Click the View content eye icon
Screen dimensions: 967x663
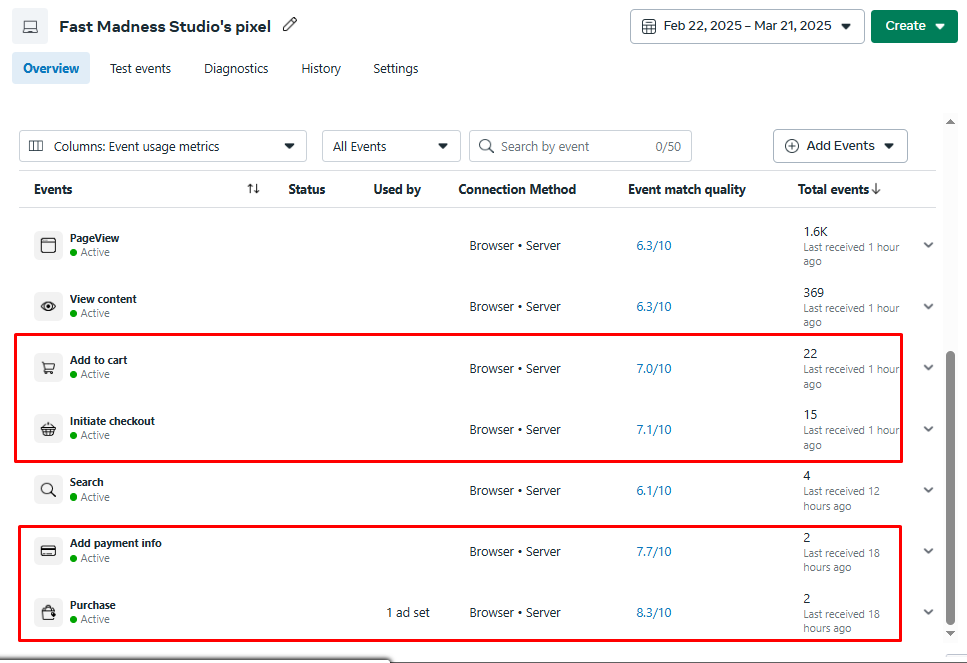[48, 307]
